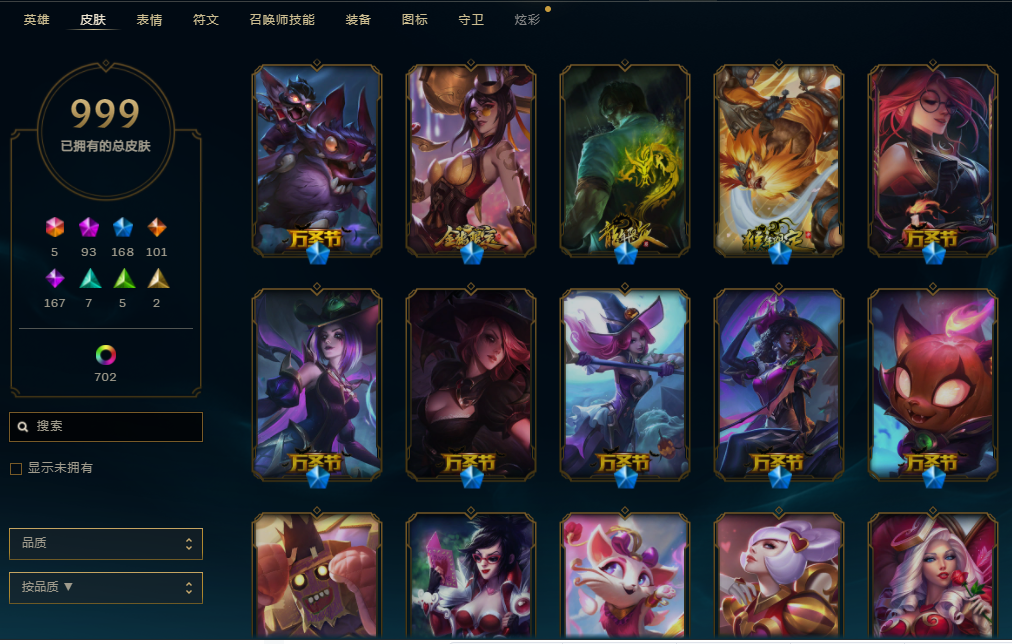Screen dimensions: 1012x644
Task: Click the purple Mythic gem icon above 93
Action: pyautogui.click(x=88, y=227)
